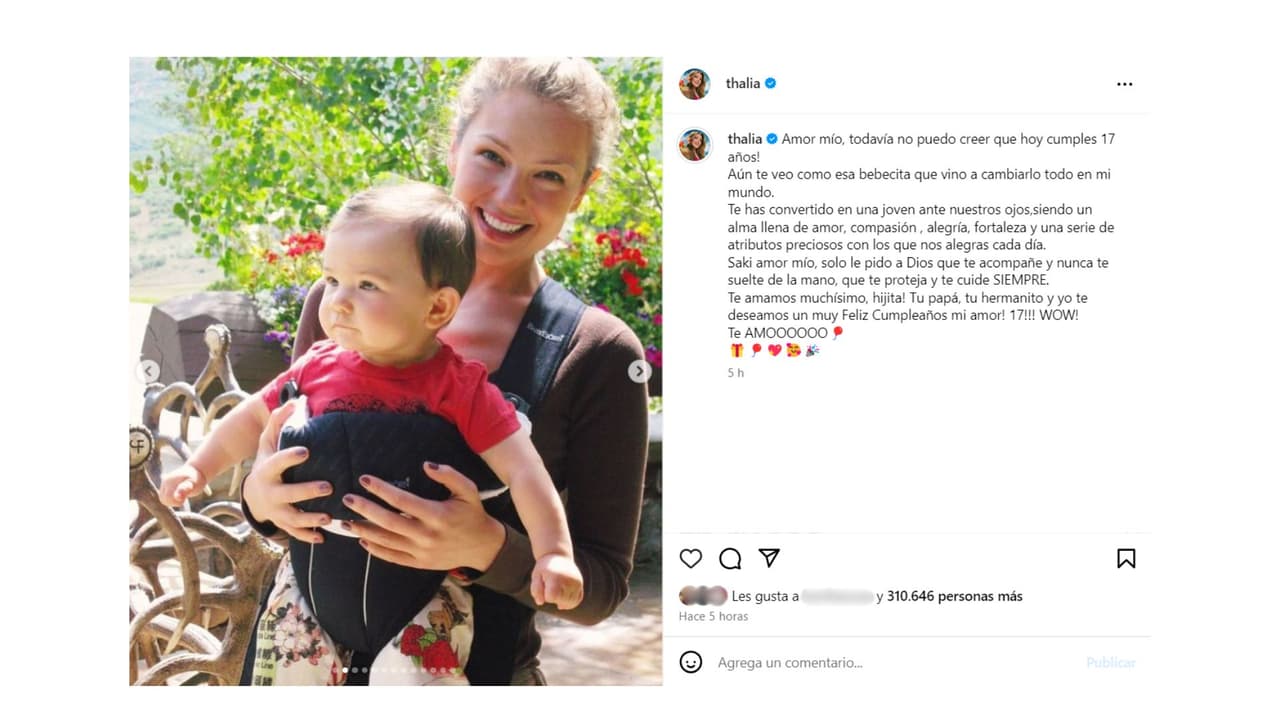Click the 'Hace 5 horas' timestamp
This screenshot has height=720, width=1280.
(x=713, y=617)
